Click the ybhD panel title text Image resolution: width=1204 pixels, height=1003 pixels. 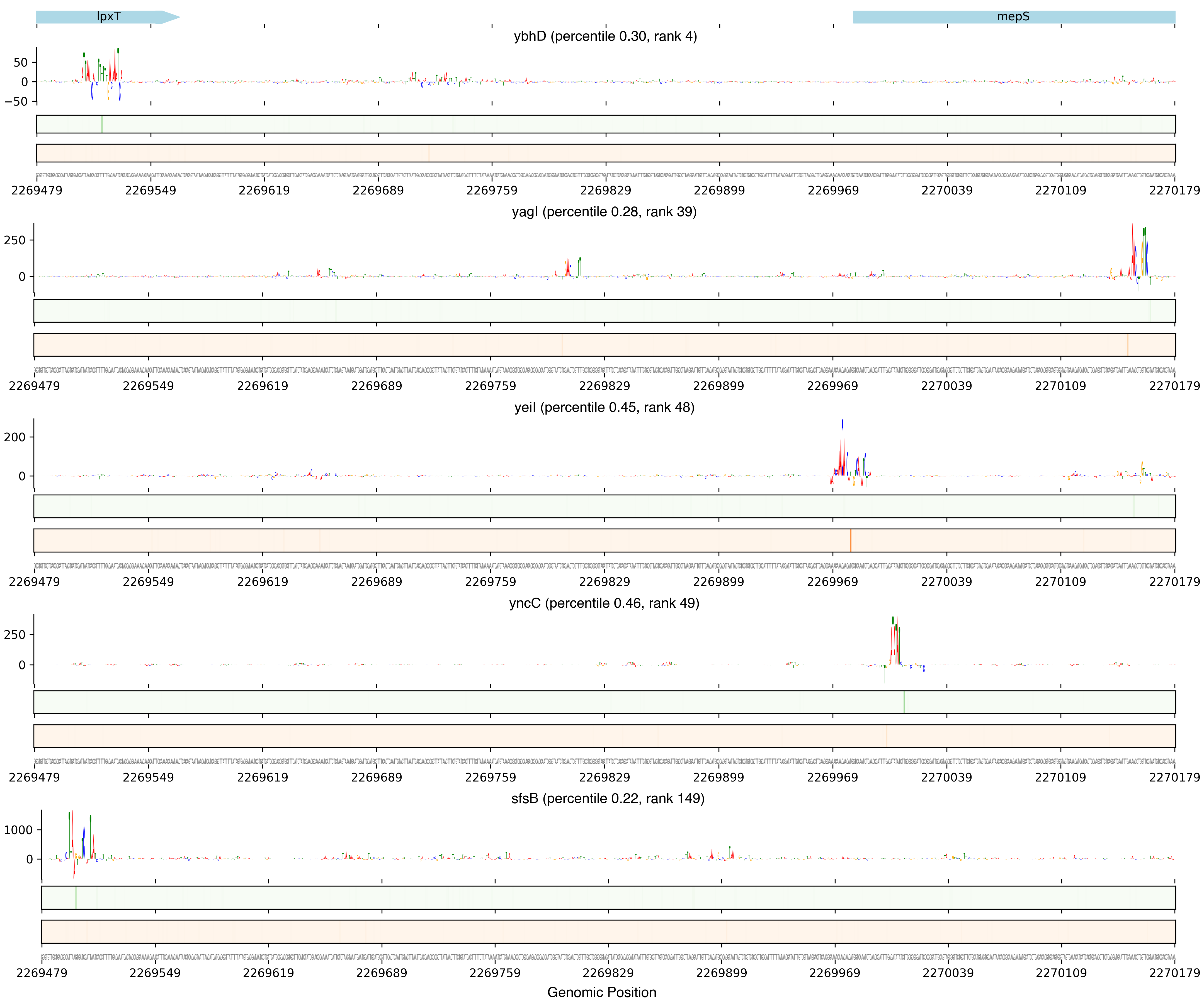click(x=605, y=36)
